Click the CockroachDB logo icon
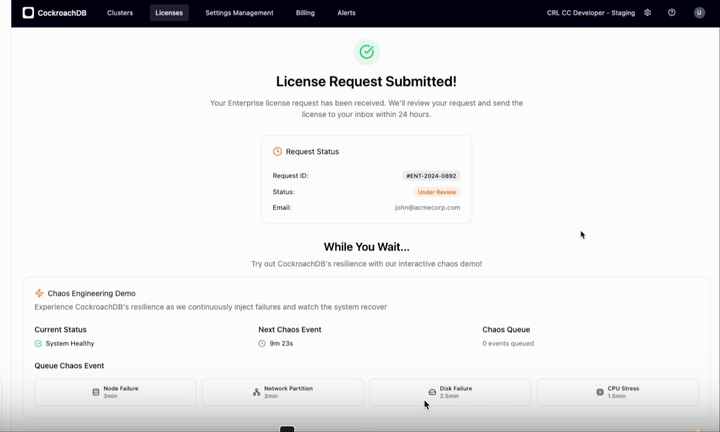The height and width of the screenshot is (432, 720). tap(28, 13)
